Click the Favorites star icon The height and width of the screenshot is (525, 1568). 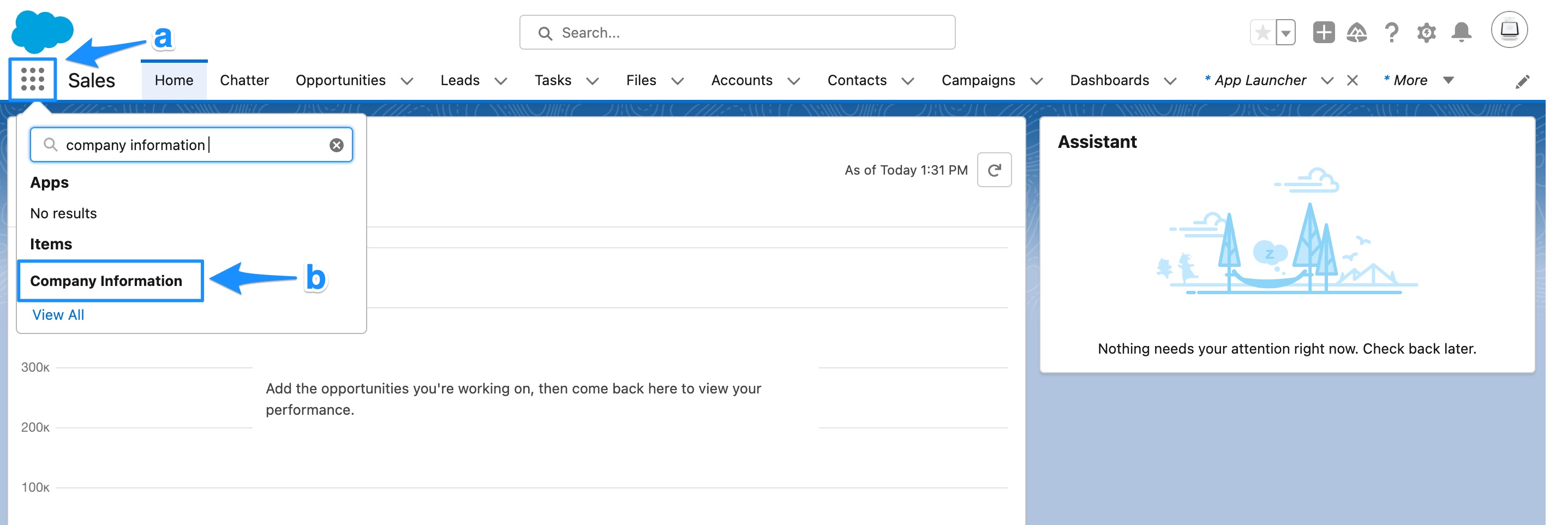click(x=1263, y=32)
